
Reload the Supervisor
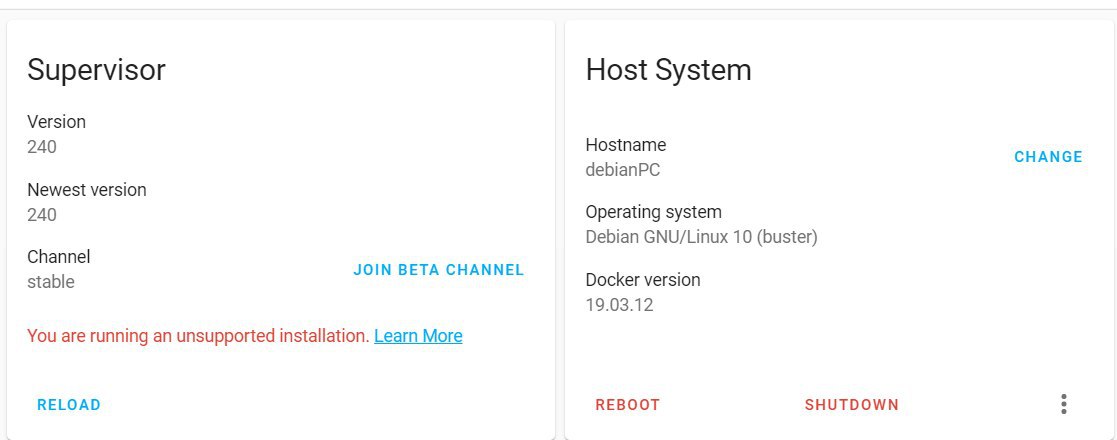point(69,405)
